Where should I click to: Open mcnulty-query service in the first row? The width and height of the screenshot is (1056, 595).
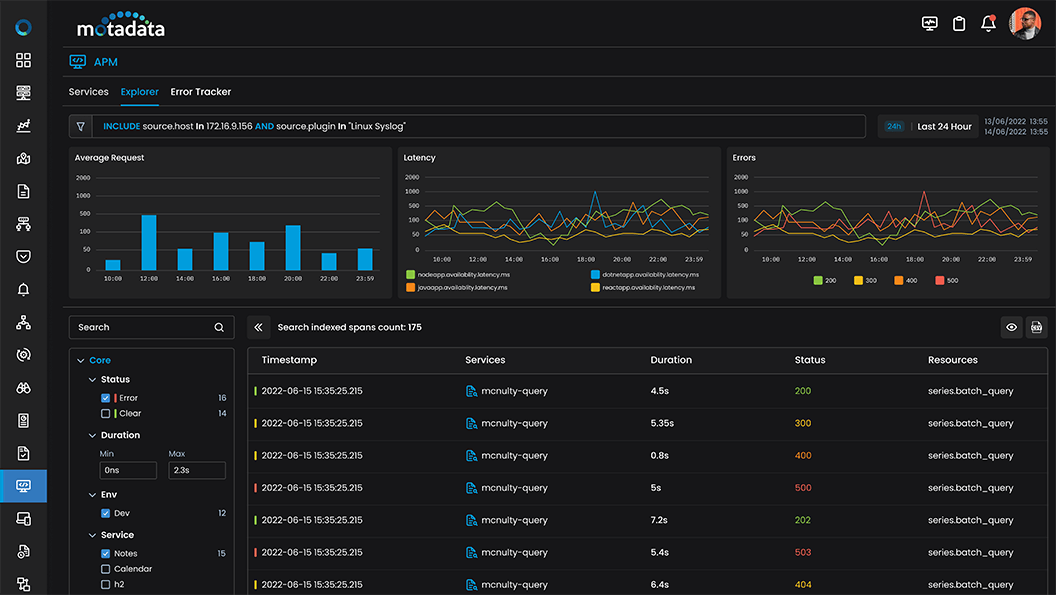tap(515, 391)
